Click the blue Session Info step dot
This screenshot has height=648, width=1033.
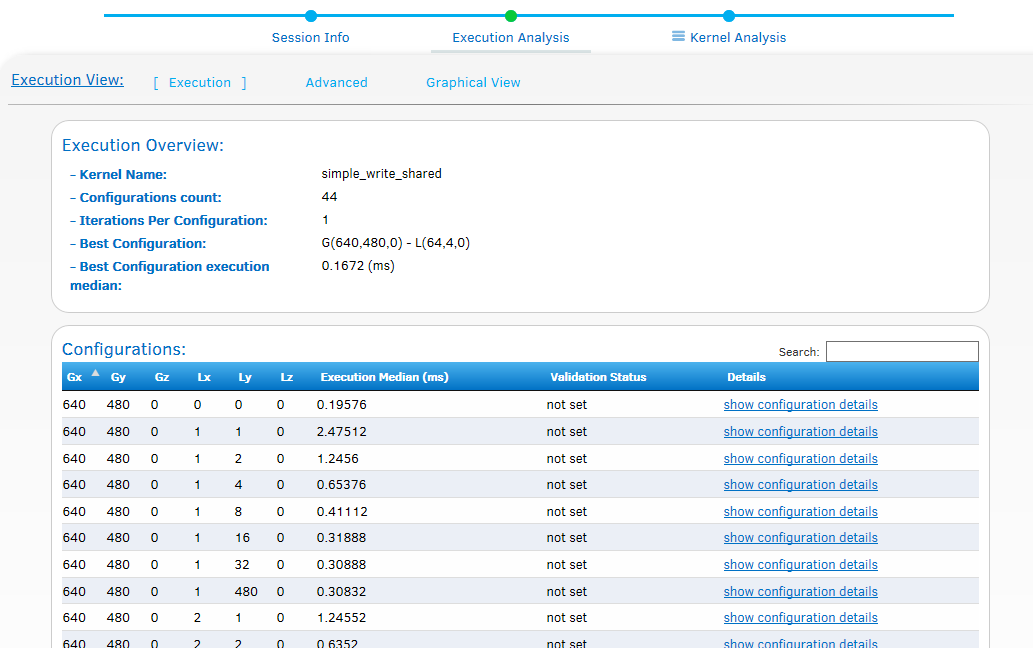[311, 16]
